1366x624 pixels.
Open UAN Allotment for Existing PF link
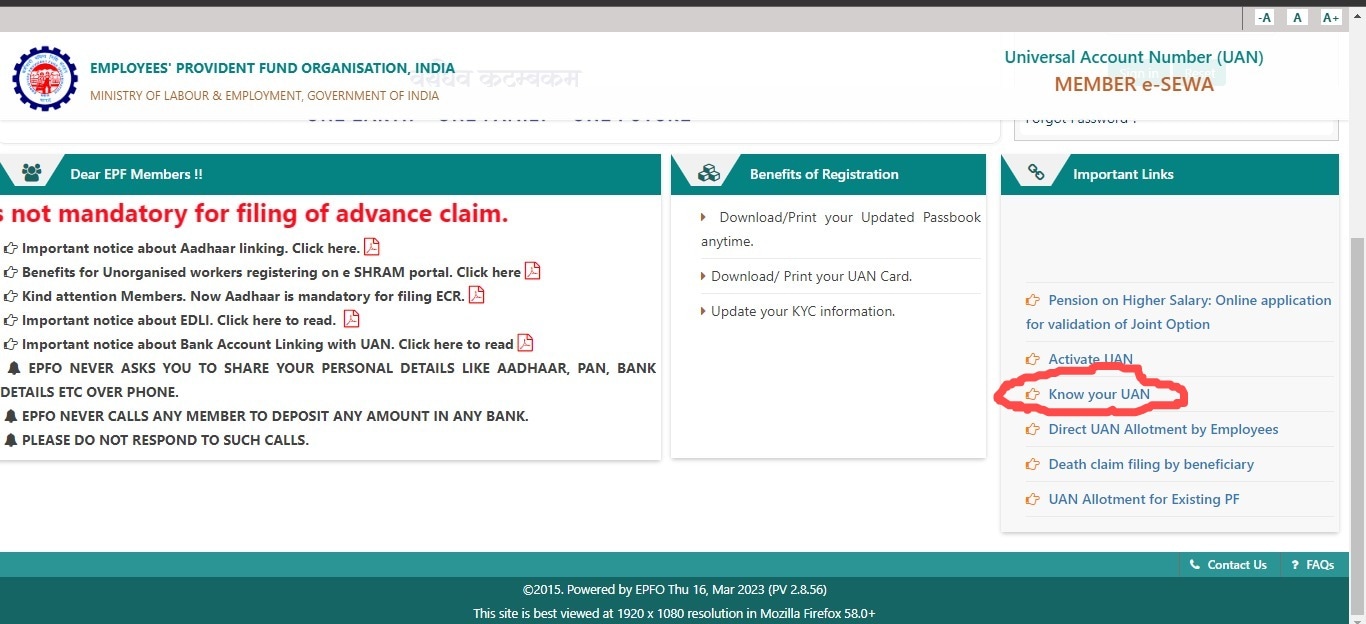click(x=1144, y=499)
